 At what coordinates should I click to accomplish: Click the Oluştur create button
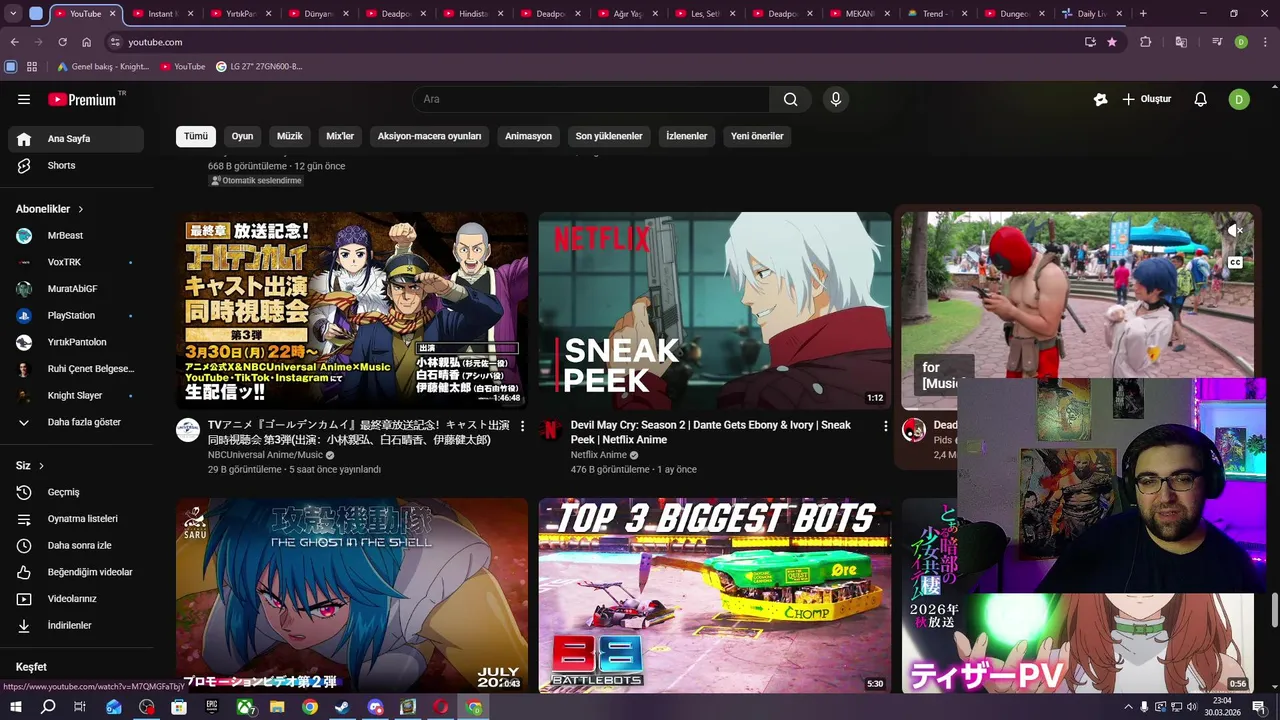pos(1146,99)
